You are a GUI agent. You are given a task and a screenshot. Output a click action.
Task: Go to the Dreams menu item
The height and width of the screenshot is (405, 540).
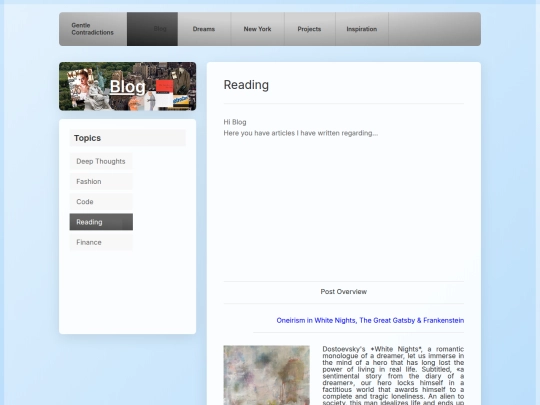pyautogui.click(x=204, y=29)
